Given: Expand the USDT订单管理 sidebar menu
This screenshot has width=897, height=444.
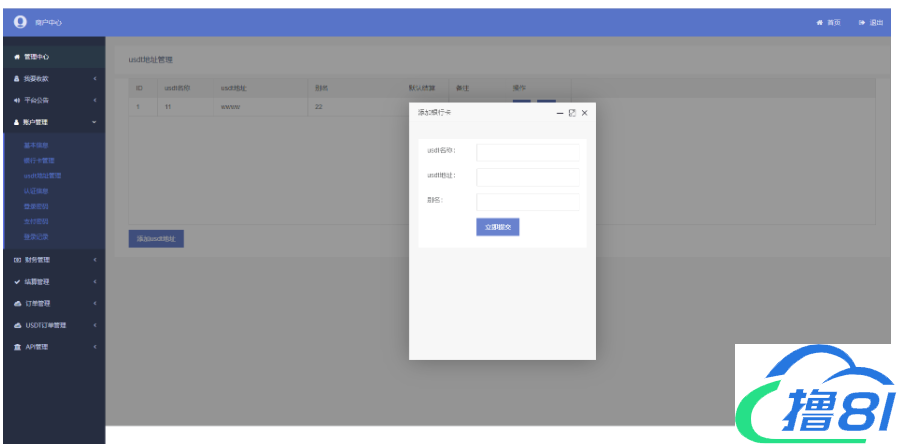Looking at the screenshot, I should point(95,325).
